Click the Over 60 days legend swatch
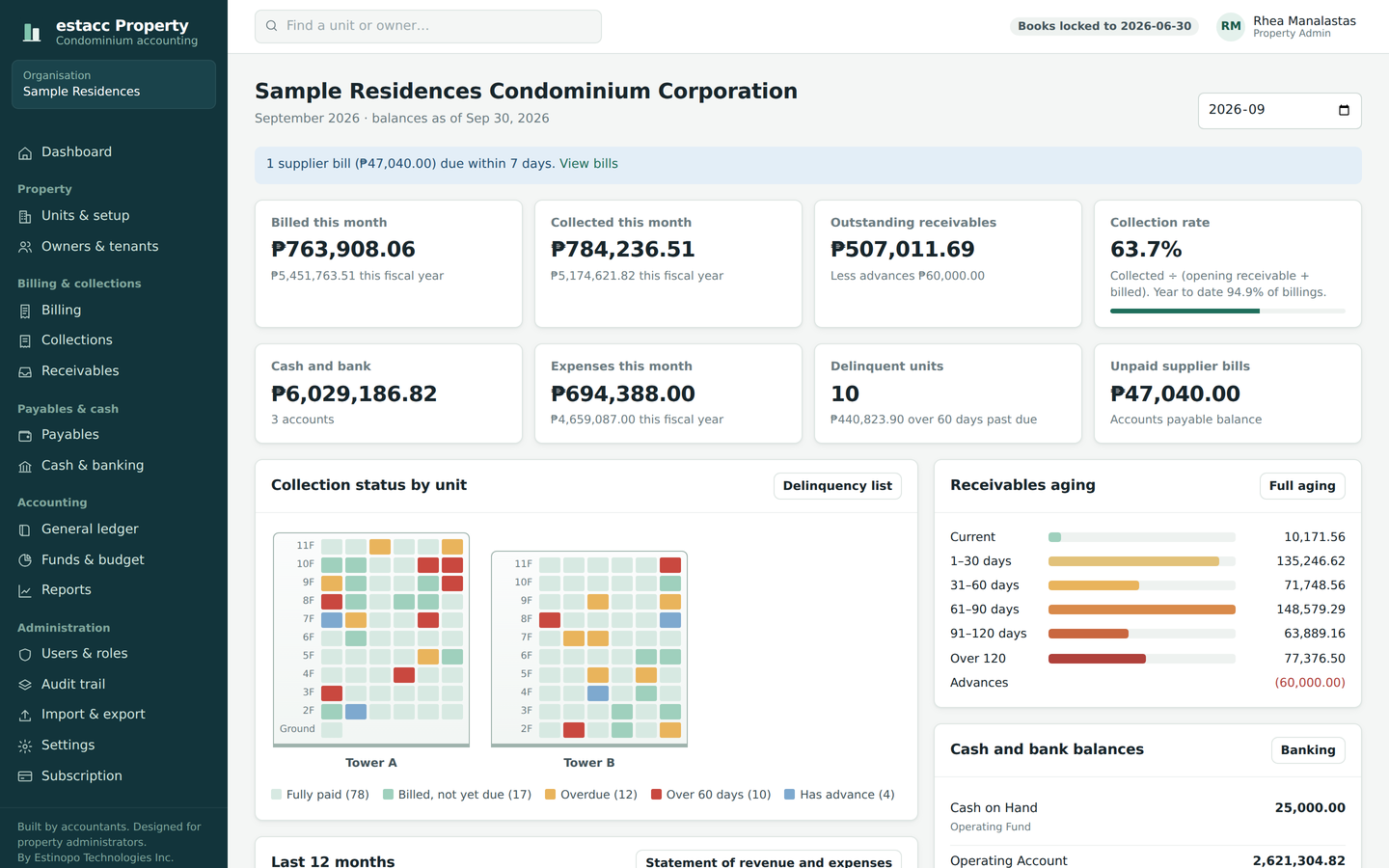Image resolution: width=1389 pixels, height=868 pixels. (656, 795)
